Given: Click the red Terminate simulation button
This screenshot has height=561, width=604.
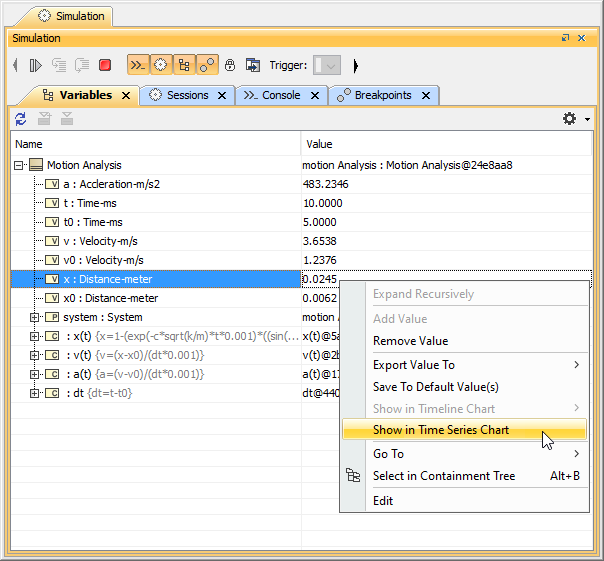Looking at the screenshot, I should (105, 65).
